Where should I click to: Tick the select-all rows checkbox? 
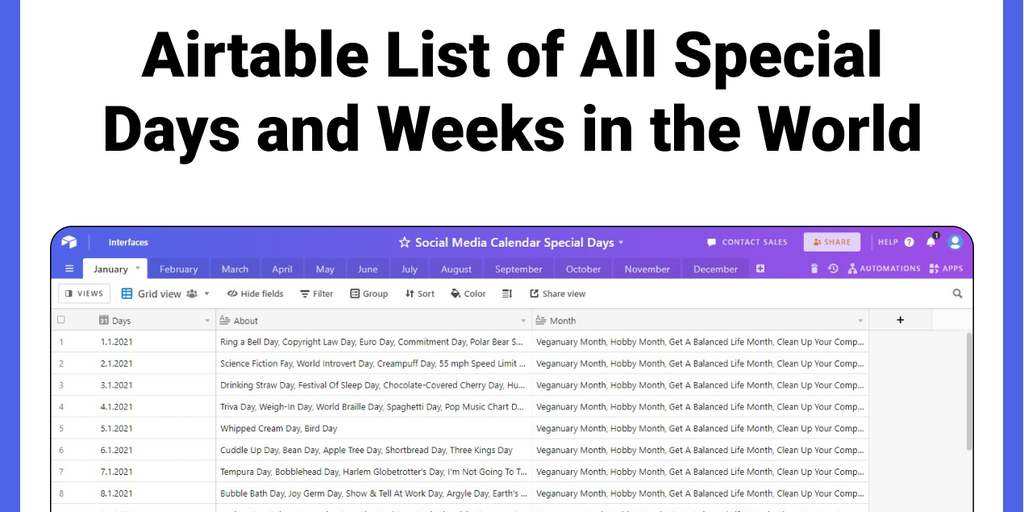61,320
